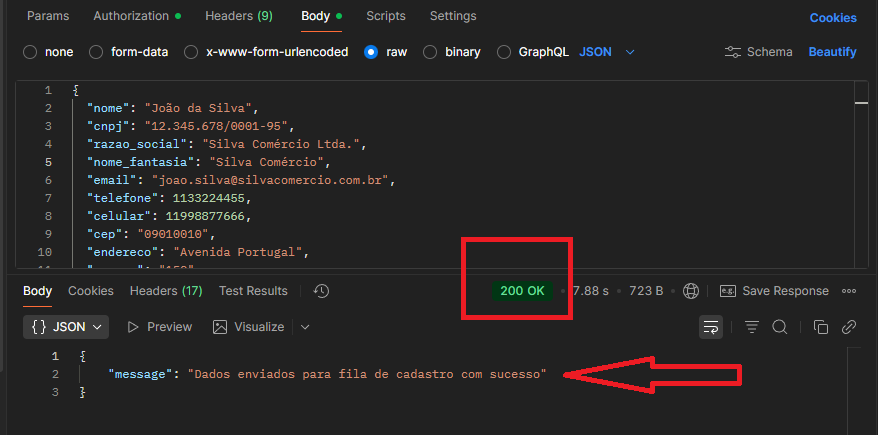Copy response body to clipboard
Image resolution: width=878 pixels, height=435 pixels.
click(x=820, y=327)
